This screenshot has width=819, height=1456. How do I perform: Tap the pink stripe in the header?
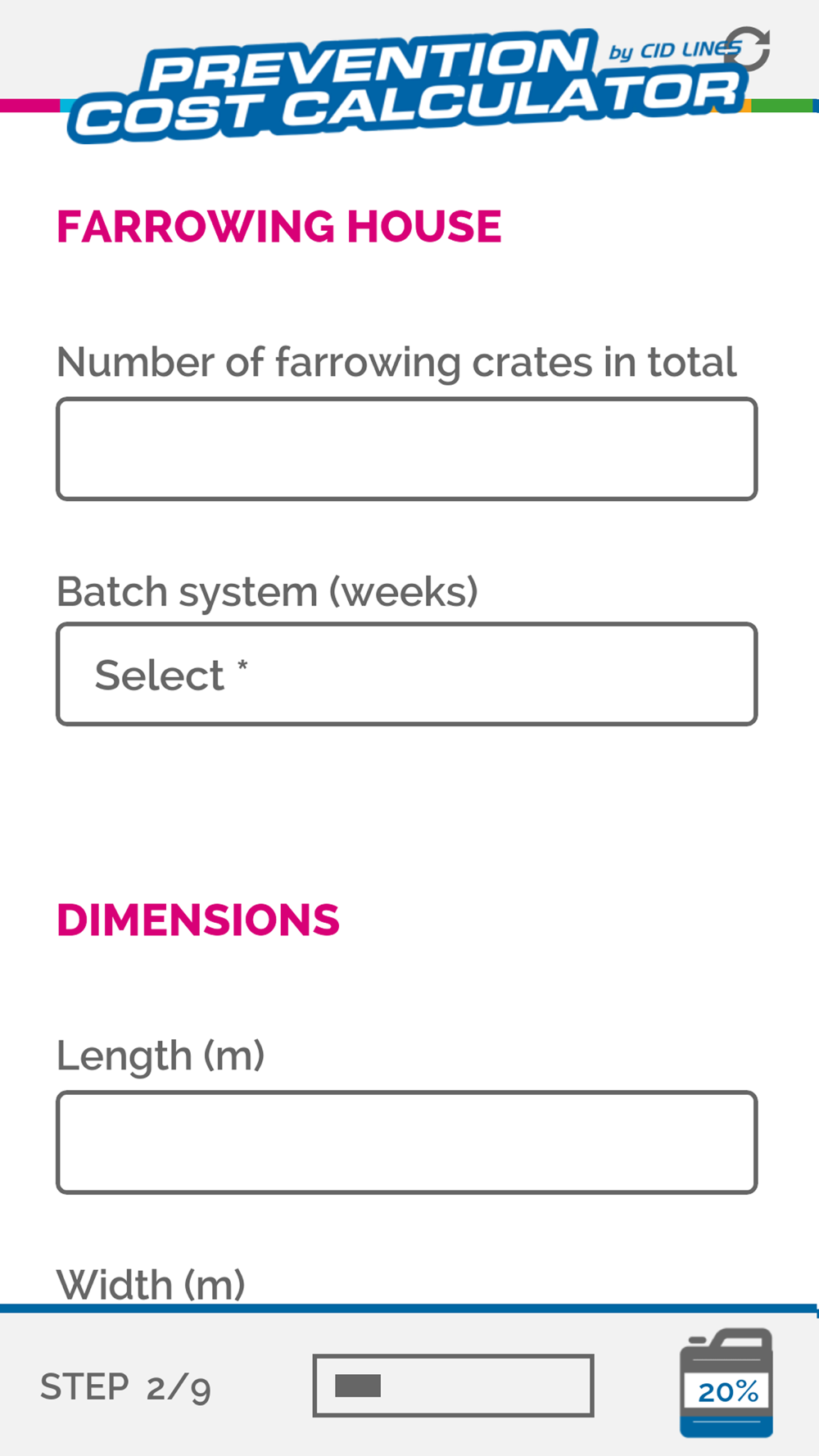point(30,106)
